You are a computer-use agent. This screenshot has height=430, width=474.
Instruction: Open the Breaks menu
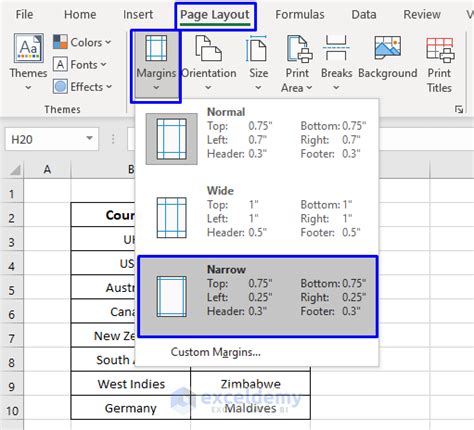pyautogui.click(x=336, y=63)
